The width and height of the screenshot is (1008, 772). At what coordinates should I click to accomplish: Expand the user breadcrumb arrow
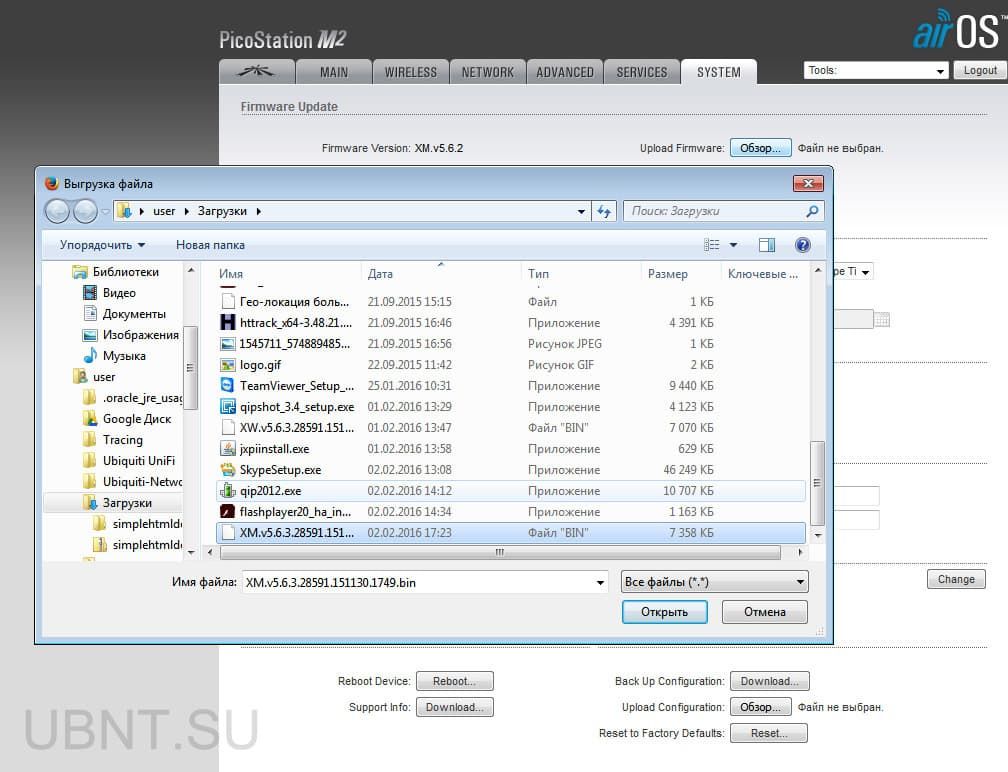coord(186,211)
